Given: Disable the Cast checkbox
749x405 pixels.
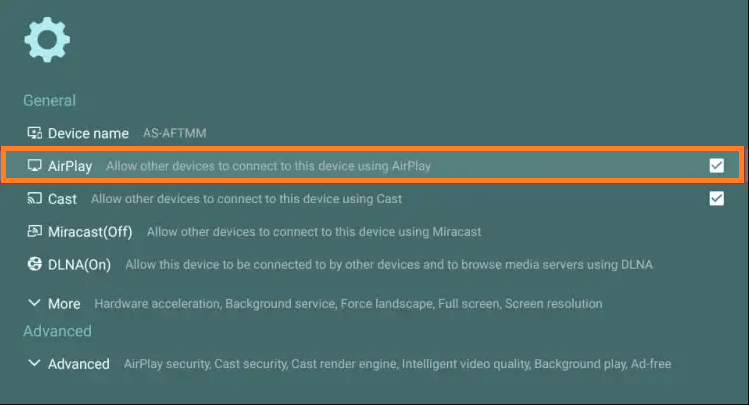Looking at the screenshot, I should click(x=716, y=198).
